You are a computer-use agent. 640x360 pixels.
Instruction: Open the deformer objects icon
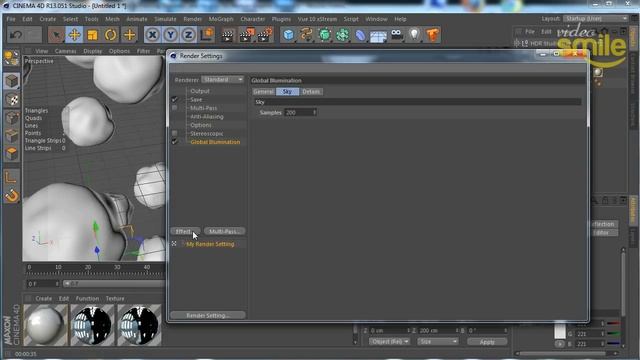coord(360,35)
